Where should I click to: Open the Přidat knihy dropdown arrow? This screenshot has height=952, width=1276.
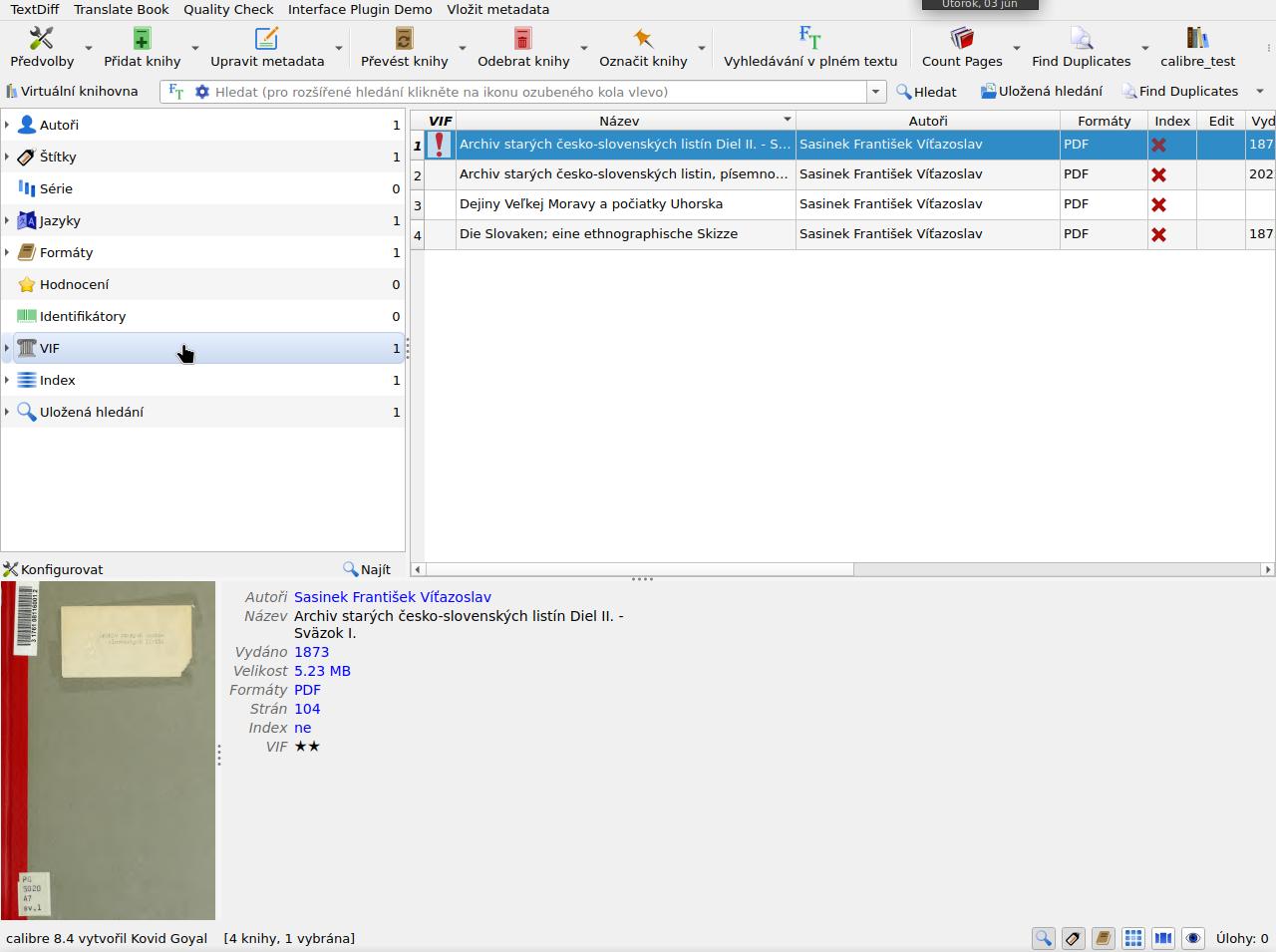tap(195, 48)
